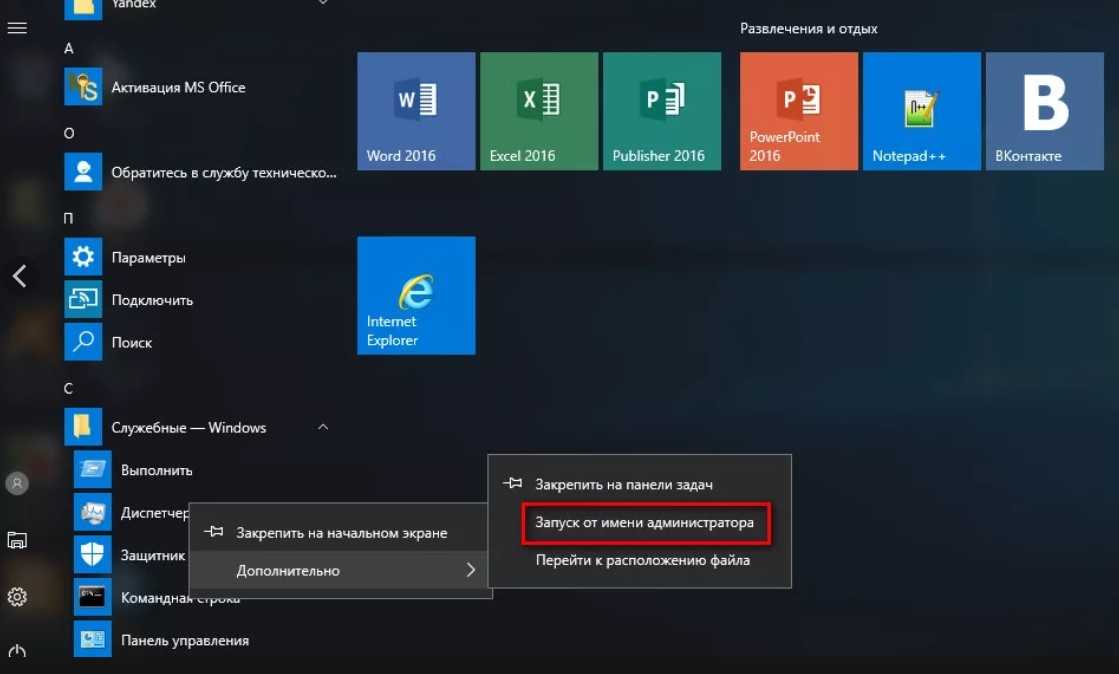The height and width of the screenshot is (674, 1119).
Task: Launch the Notepad++ tile
Action: click(x=921, y=111)
